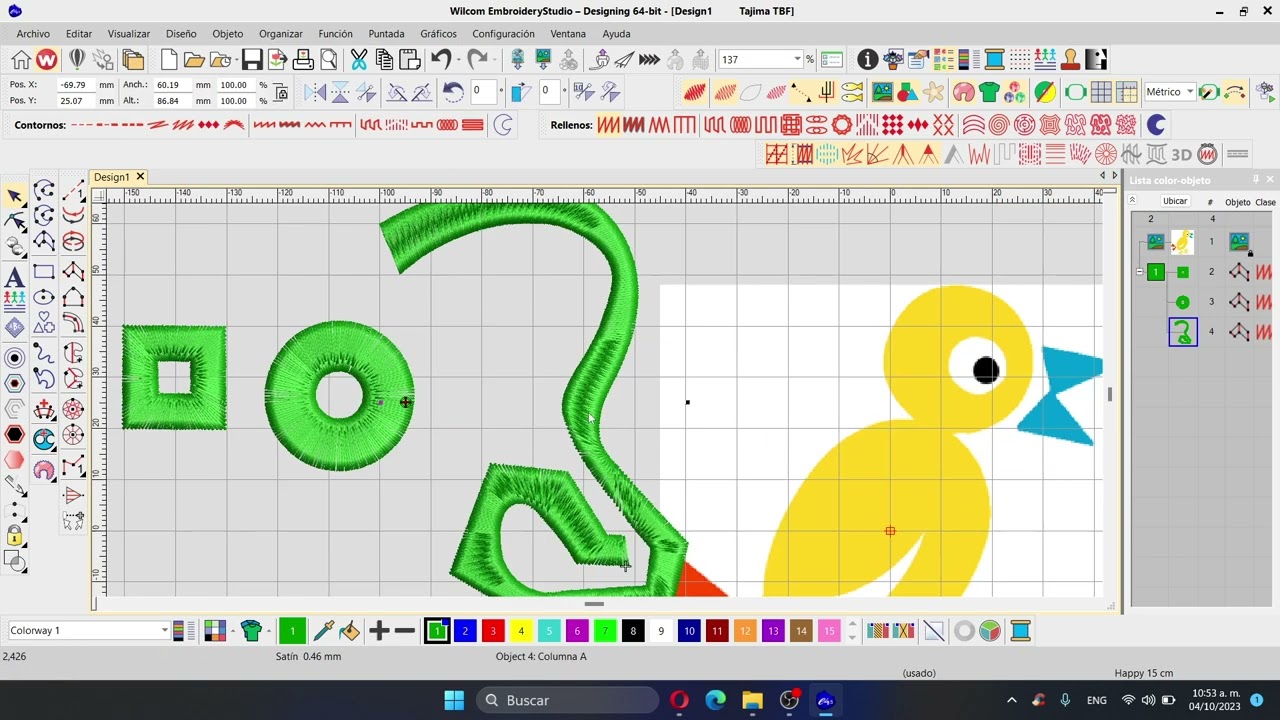Click the green T-shirt icon by the palette
Image resolution: width=1280 pixels, height=720 pixels.
pyautogui.click(x=251, y=631)
